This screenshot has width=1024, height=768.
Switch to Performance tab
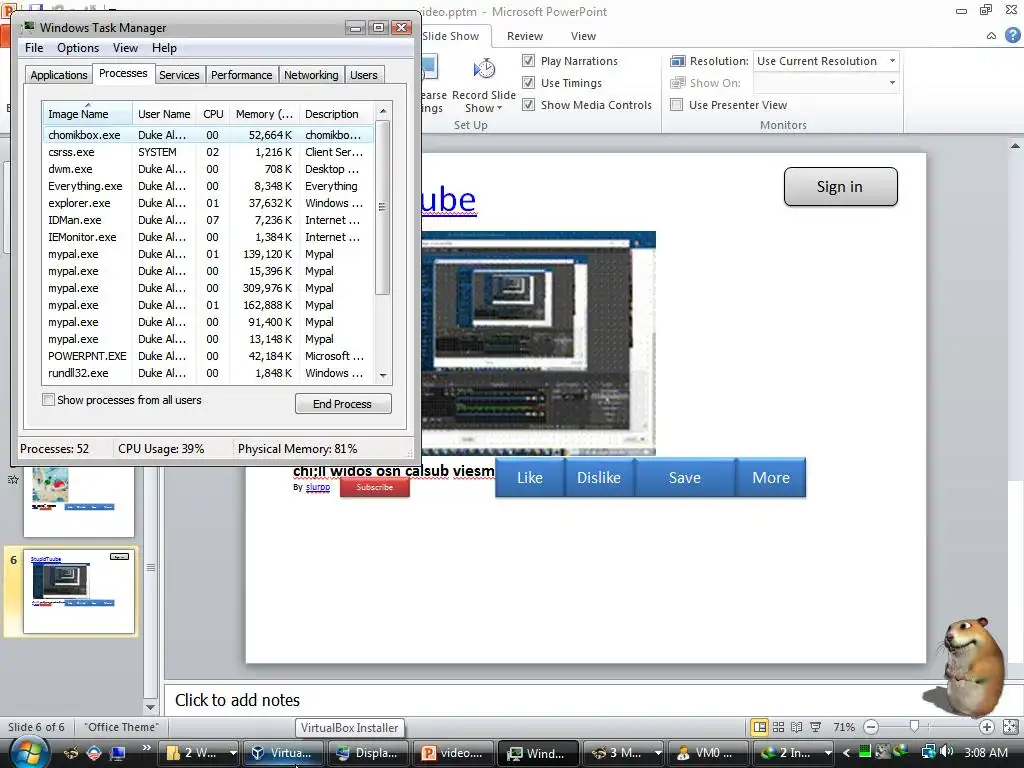(x=242, y=75)
